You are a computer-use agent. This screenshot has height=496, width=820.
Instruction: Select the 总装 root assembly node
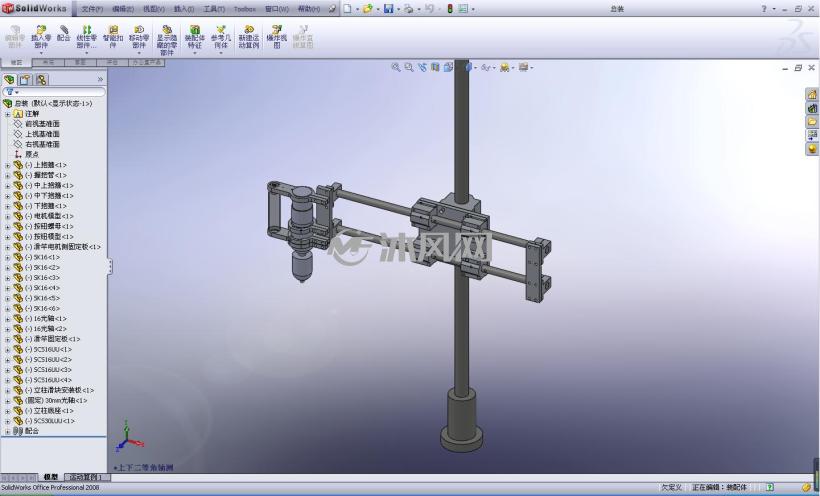pos(52,104)
